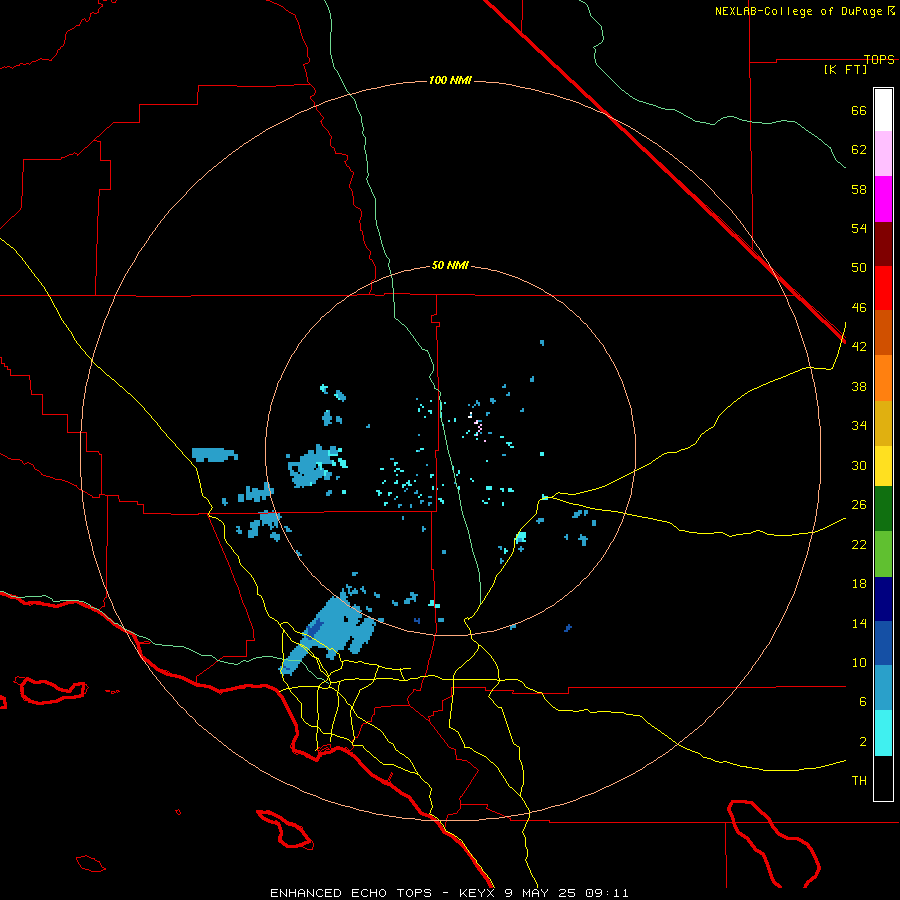Click the cyan swatch at 2 kft
Image resolution: width=900 pixels, height=900 pixels.
pos(883,733)
